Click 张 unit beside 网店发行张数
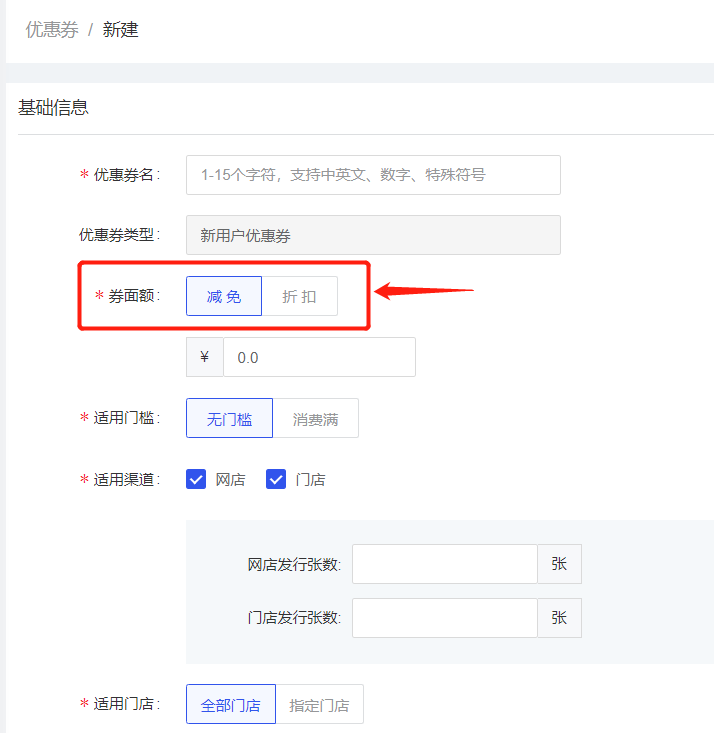 pyautogui.click(x=559, y=564)
